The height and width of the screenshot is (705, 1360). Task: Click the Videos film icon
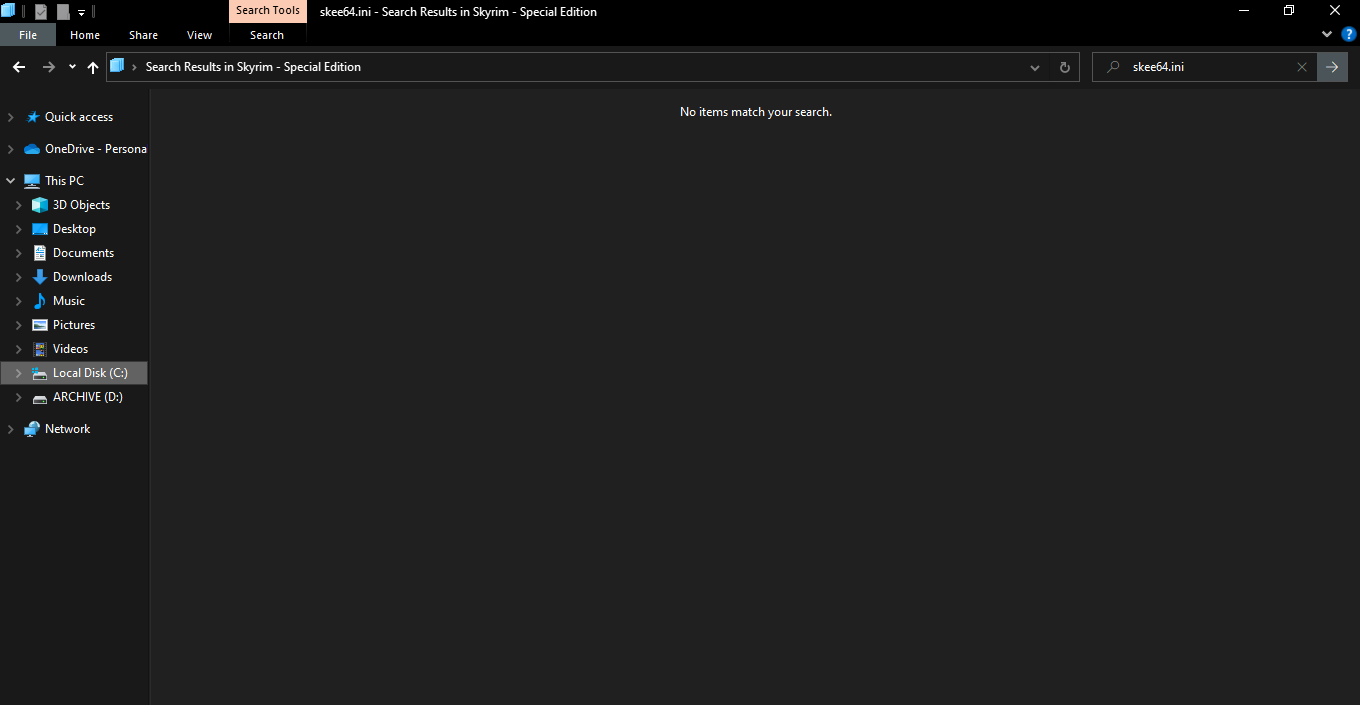[x=40, y=349]
